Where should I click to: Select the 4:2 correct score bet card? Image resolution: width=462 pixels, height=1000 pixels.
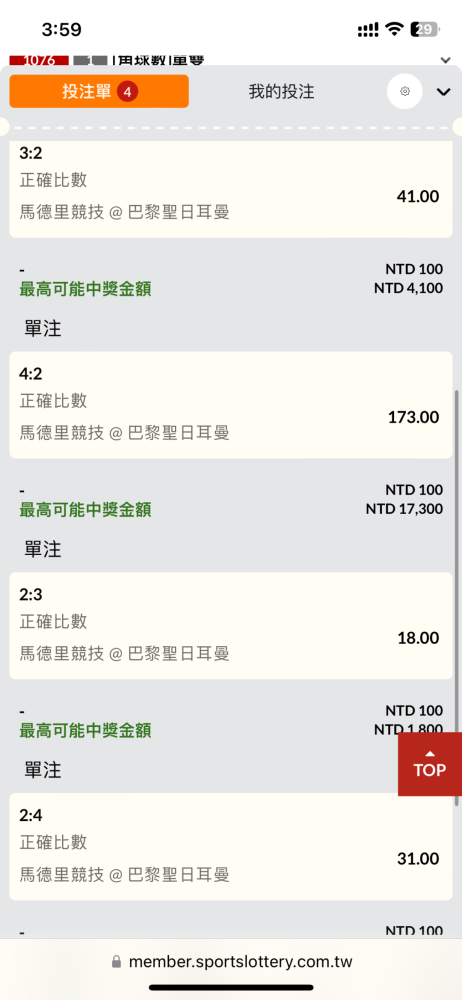[231, 405]
